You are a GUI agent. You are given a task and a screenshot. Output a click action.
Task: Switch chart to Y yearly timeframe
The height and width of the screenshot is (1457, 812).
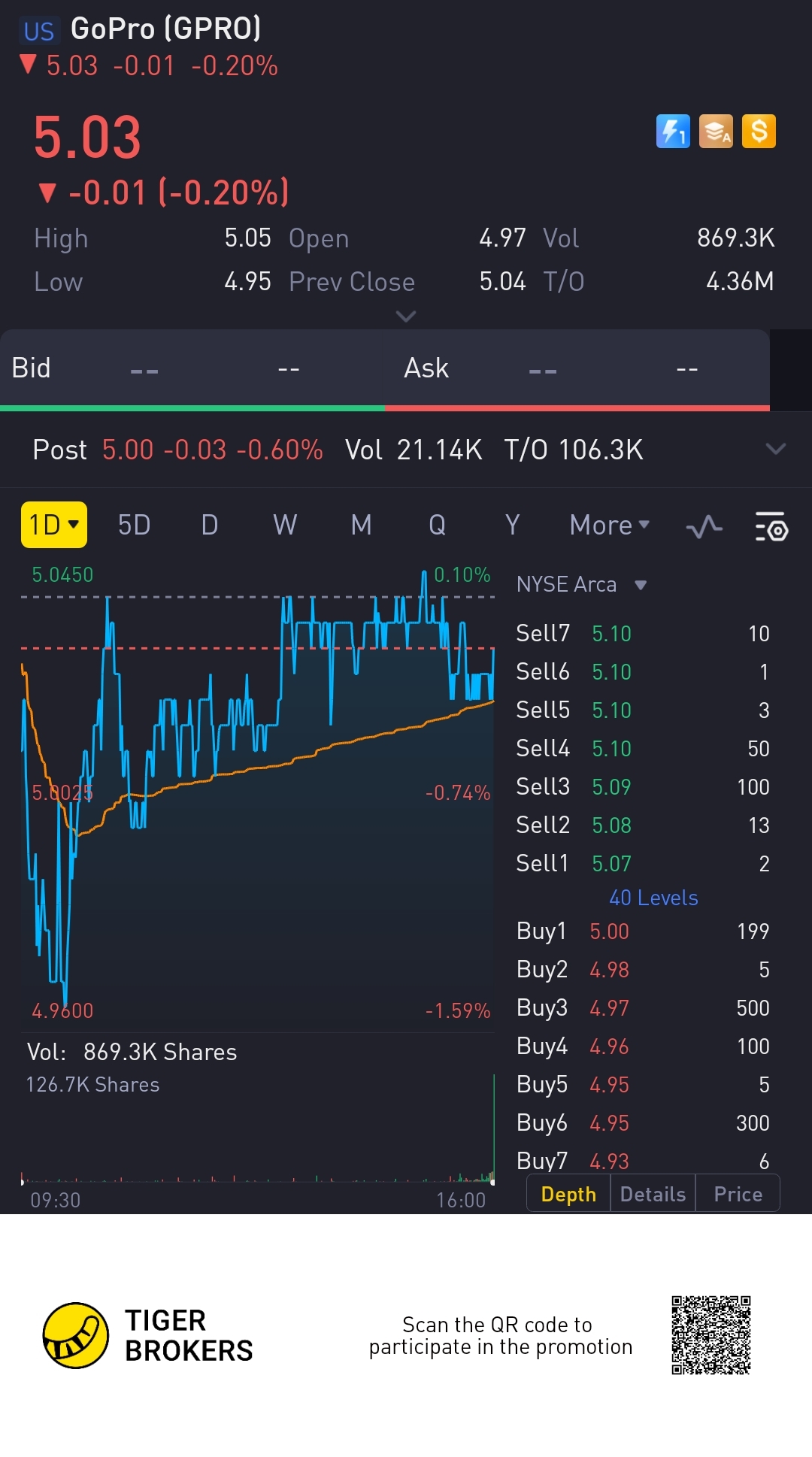512,525
